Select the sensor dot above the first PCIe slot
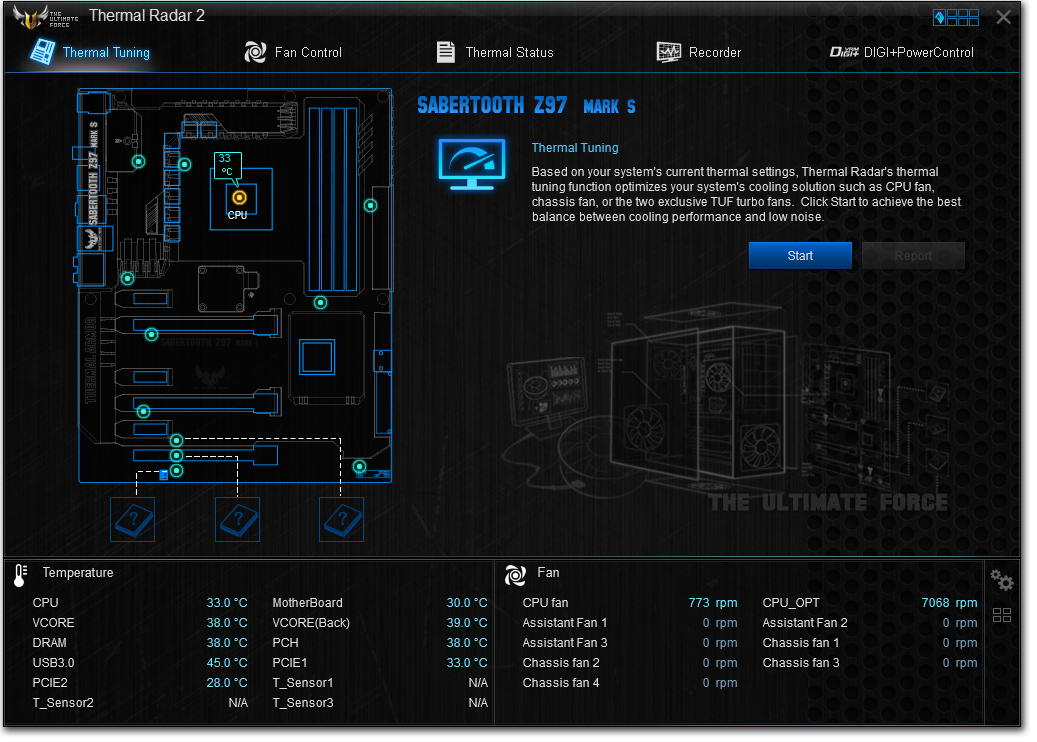The width and height of the screenshot is (1037, 742). [x=128, y=278]
